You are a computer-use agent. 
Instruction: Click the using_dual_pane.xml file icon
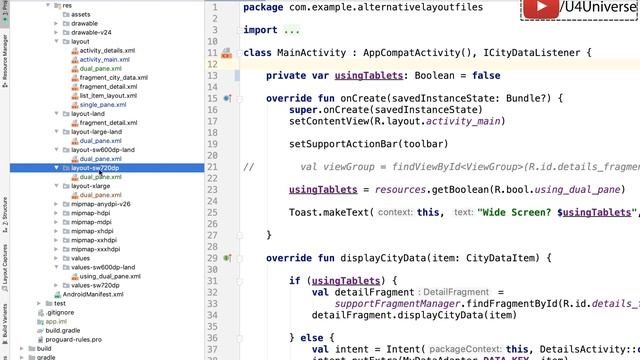[75, 276]
